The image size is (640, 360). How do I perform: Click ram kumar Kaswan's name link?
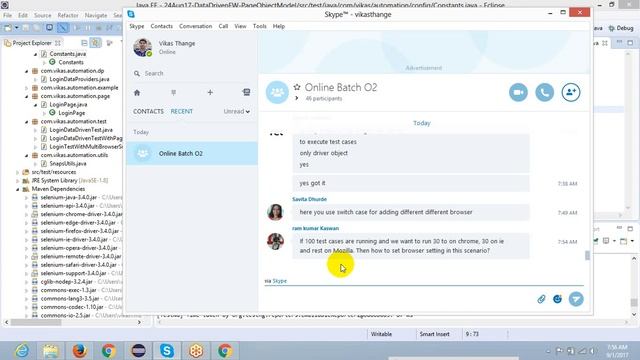click(316, 228)
